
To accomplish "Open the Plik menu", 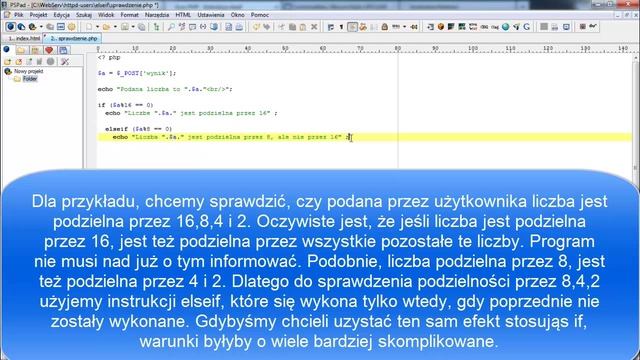I will [x=18, y=15].
